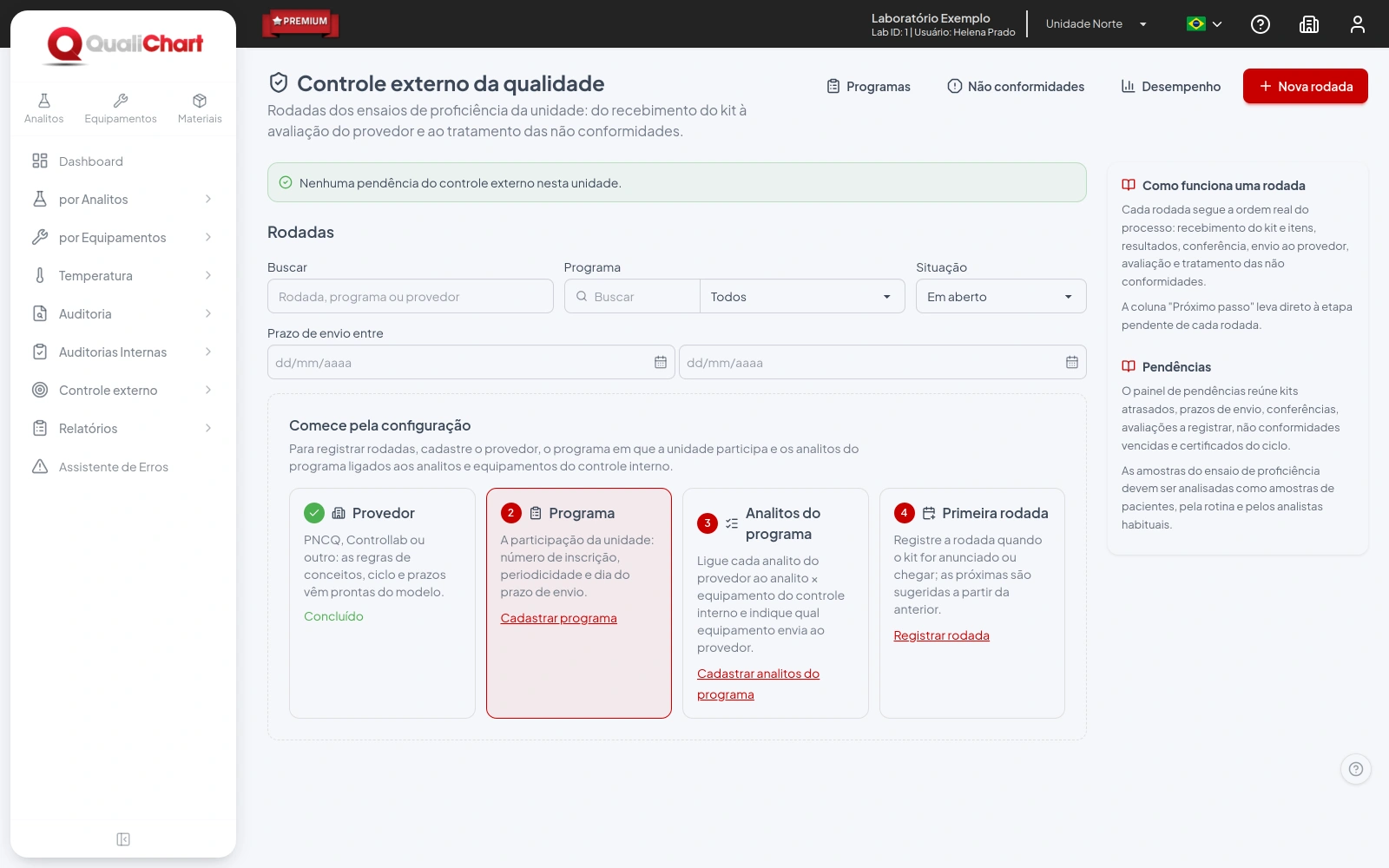Open calendar icon of second prazo date field
The image size is (1389, 868).
(1072, 362)
